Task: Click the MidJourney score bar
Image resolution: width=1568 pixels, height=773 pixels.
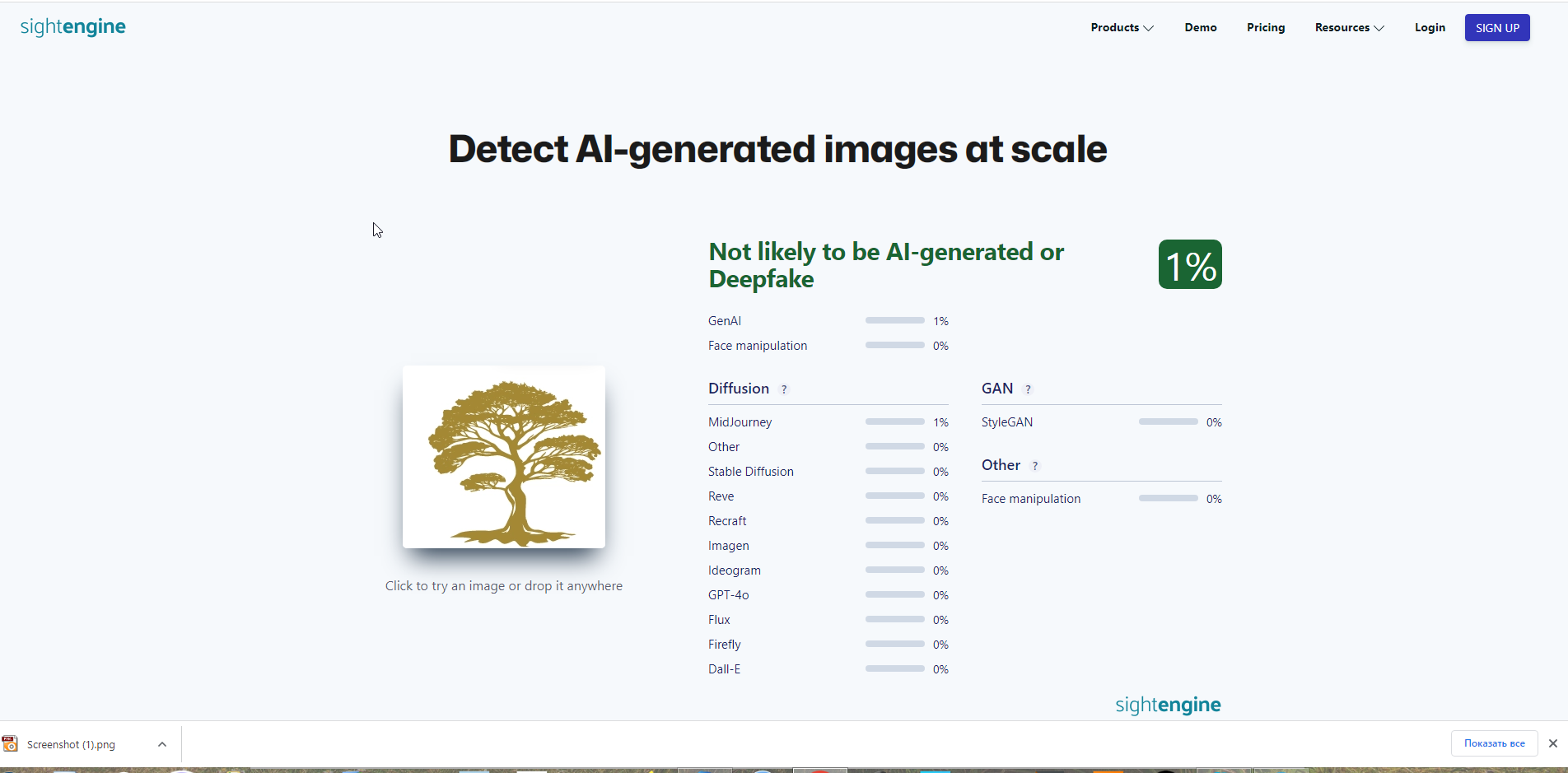Action: tap(895, 421)
